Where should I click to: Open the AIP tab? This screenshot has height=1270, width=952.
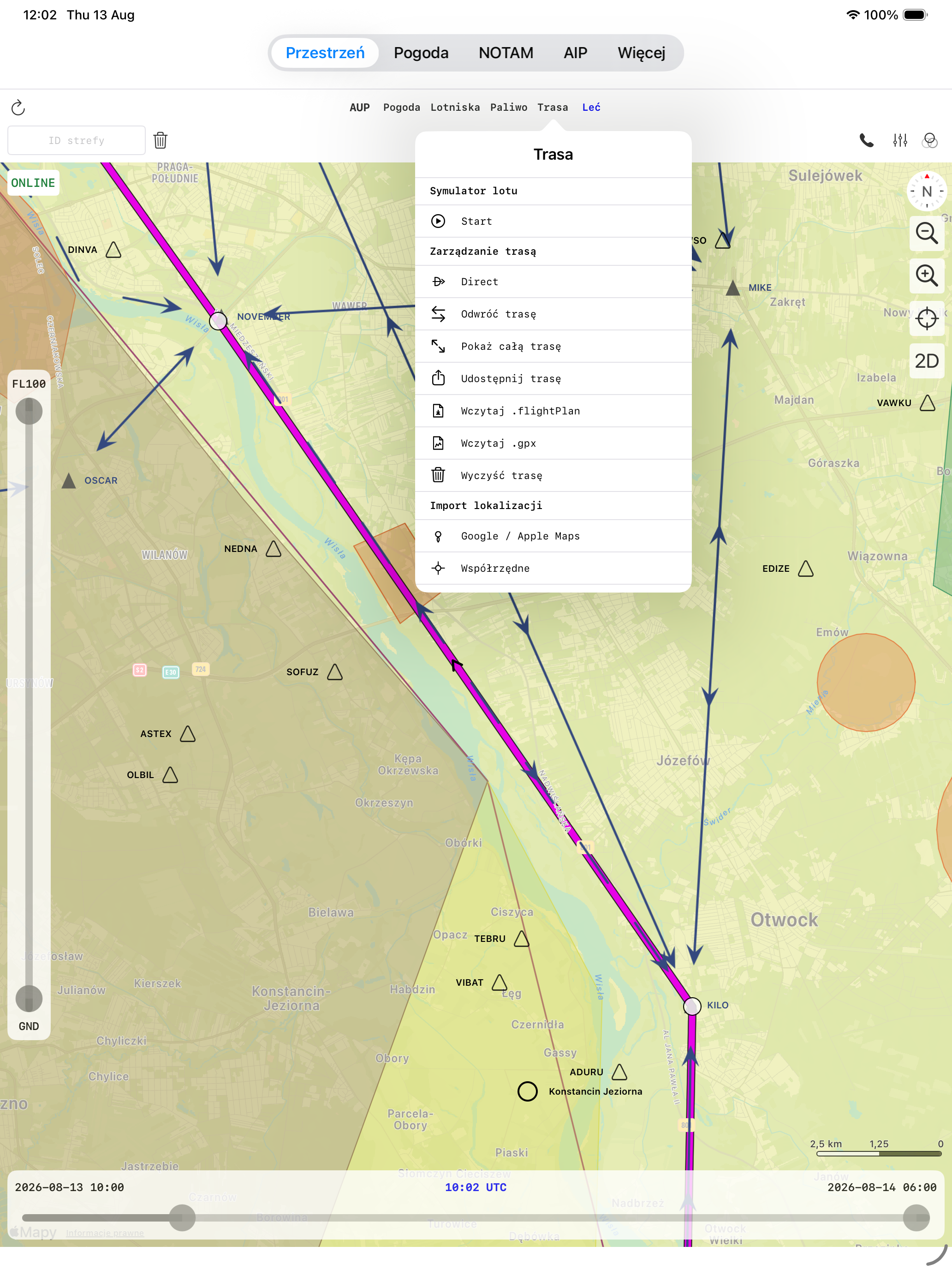pos(575,53)
